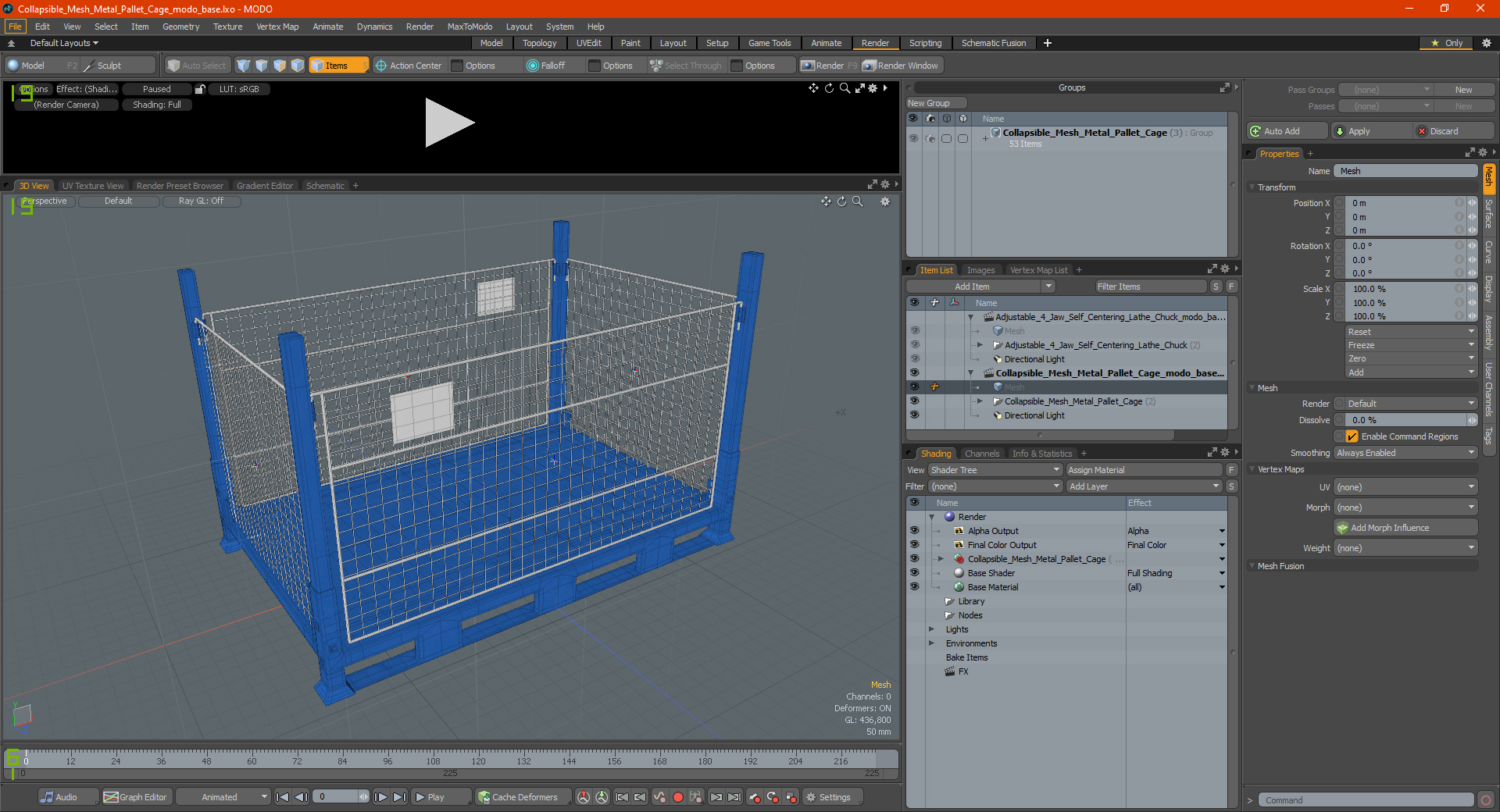Click the New Group button
Viewport: 1500px width, 812px height.
(x=937, y=103)
